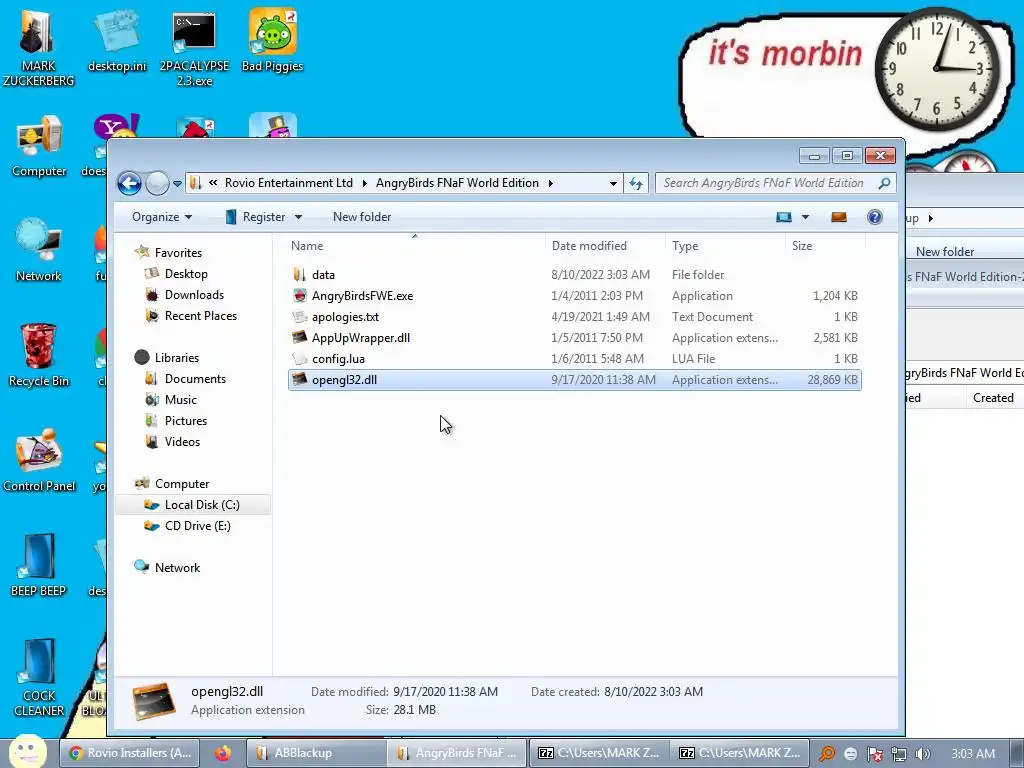1024x768 pixels.
Task: Open CD Drive (E:) in navigation pane
Action: tap(197, 526)
